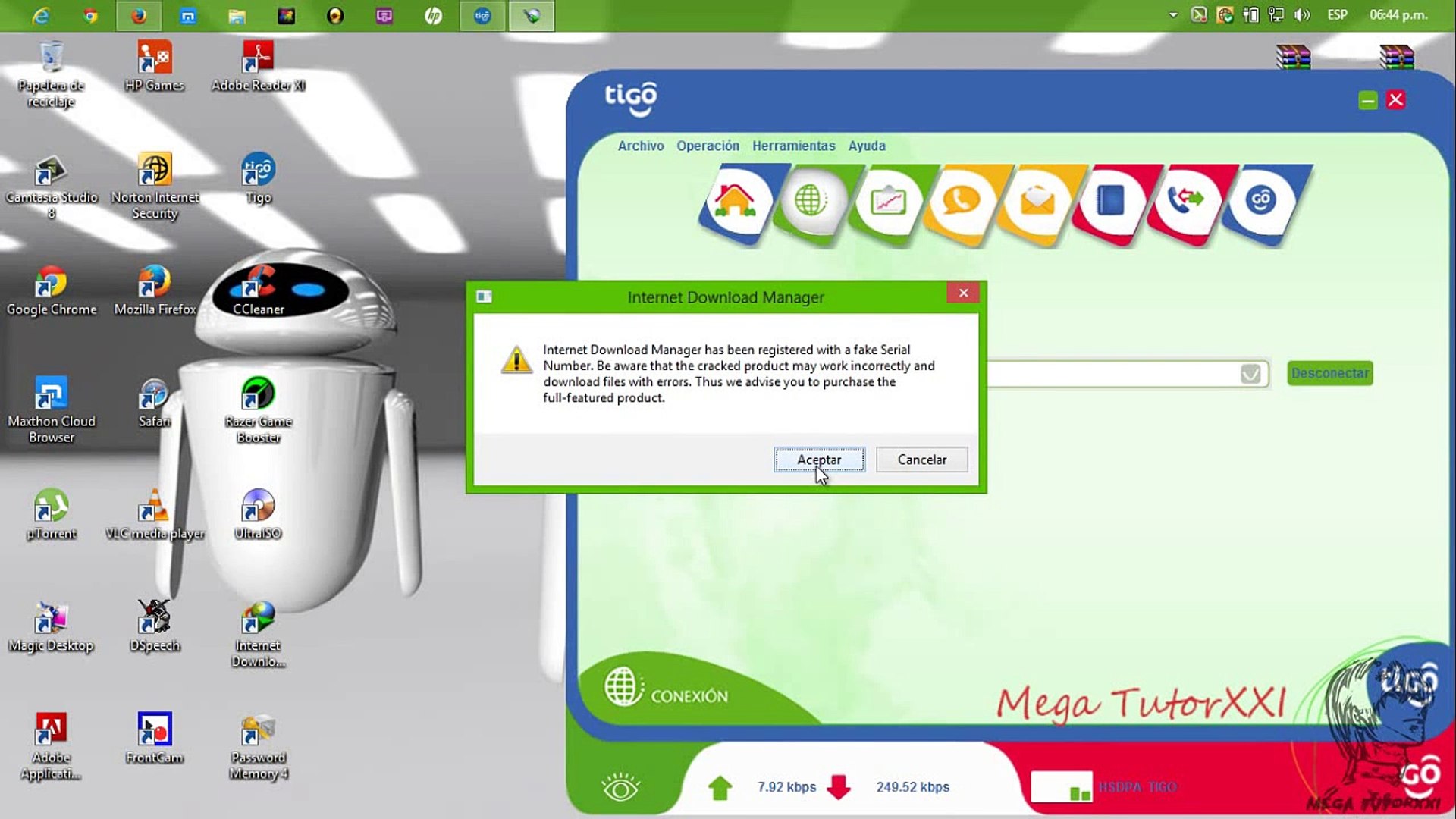Select the µTorrent desktop icon
This screenshot has height=819, width=1456.
pyautogui.click(x=52, y=514)
